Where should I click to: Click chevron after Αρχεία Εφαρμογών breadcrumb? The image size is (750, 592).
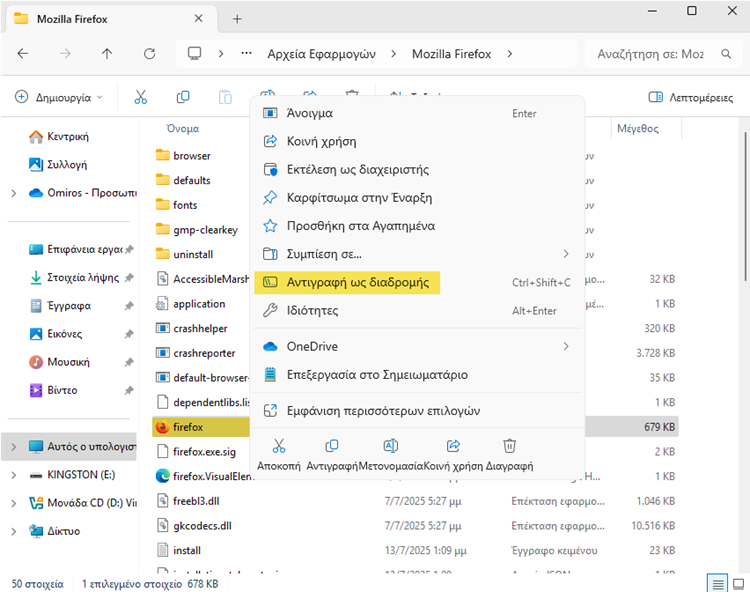point(393,54)
